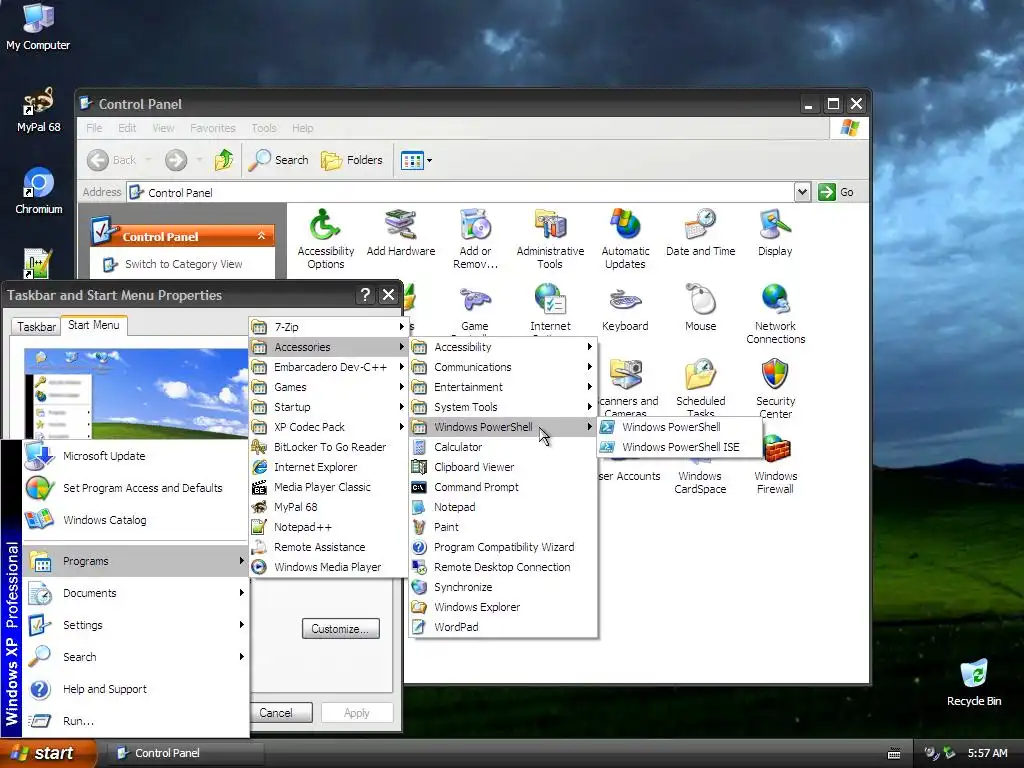Open Windows Catalog in Start menu
1024x768 pixels.
[x=136, y=520]
